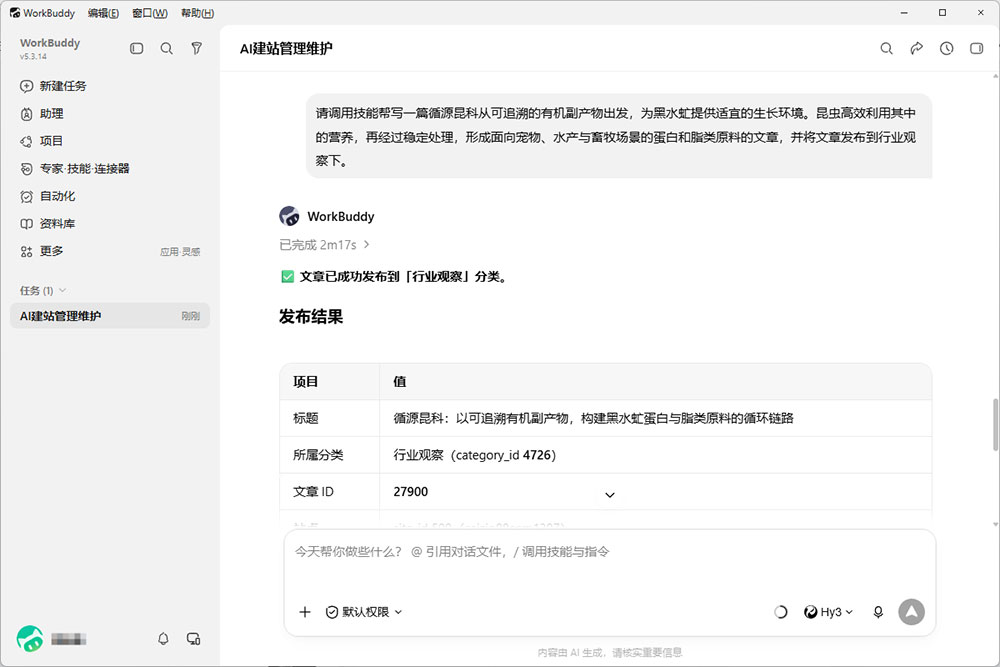
Task: Click the filter icon beside sidebar search
Action: tap(196, 48)
